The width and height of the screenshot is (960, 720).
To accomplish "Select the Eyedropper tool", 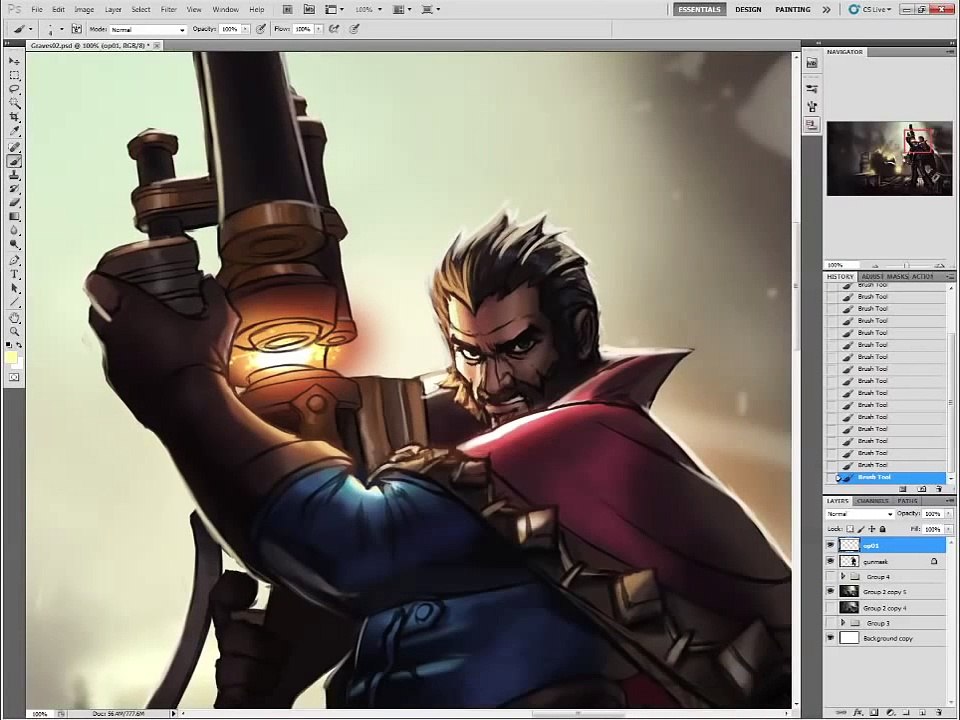I will (x=14, y=132).
